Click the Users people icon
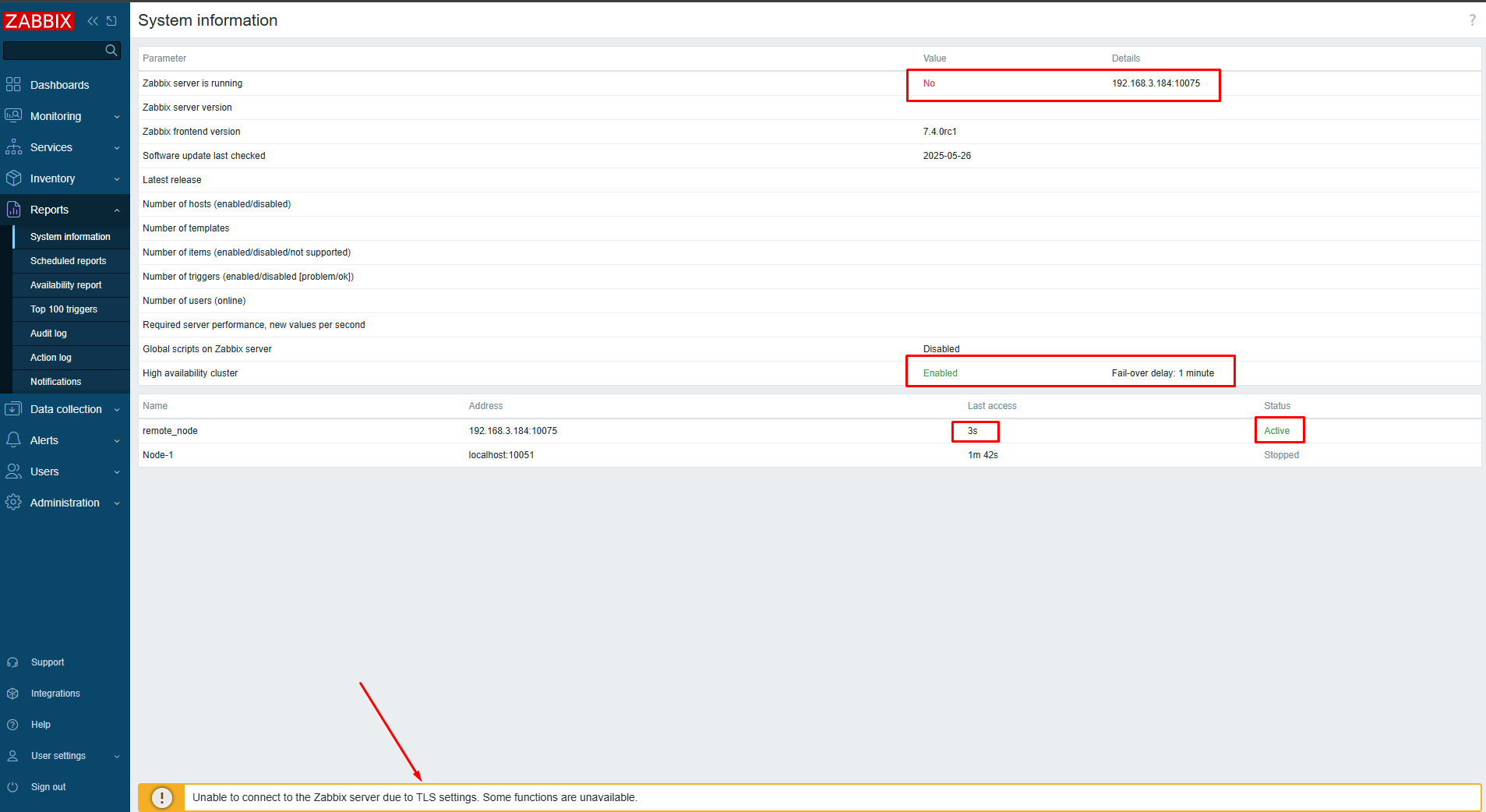The height and width of the screenshot is (812, 1486). tap(13, 471)
